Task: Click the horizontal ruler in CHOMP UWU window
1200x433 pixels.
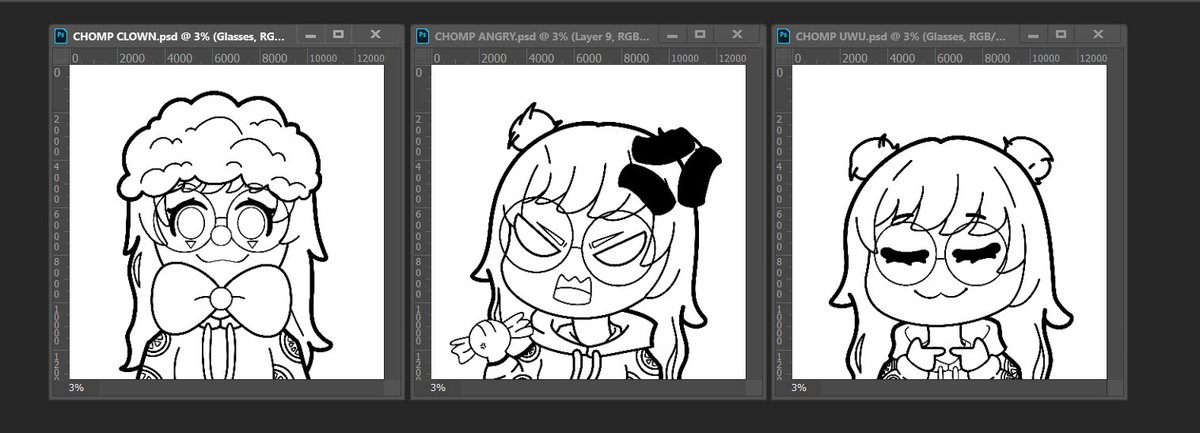Action: tap(960, 58)
